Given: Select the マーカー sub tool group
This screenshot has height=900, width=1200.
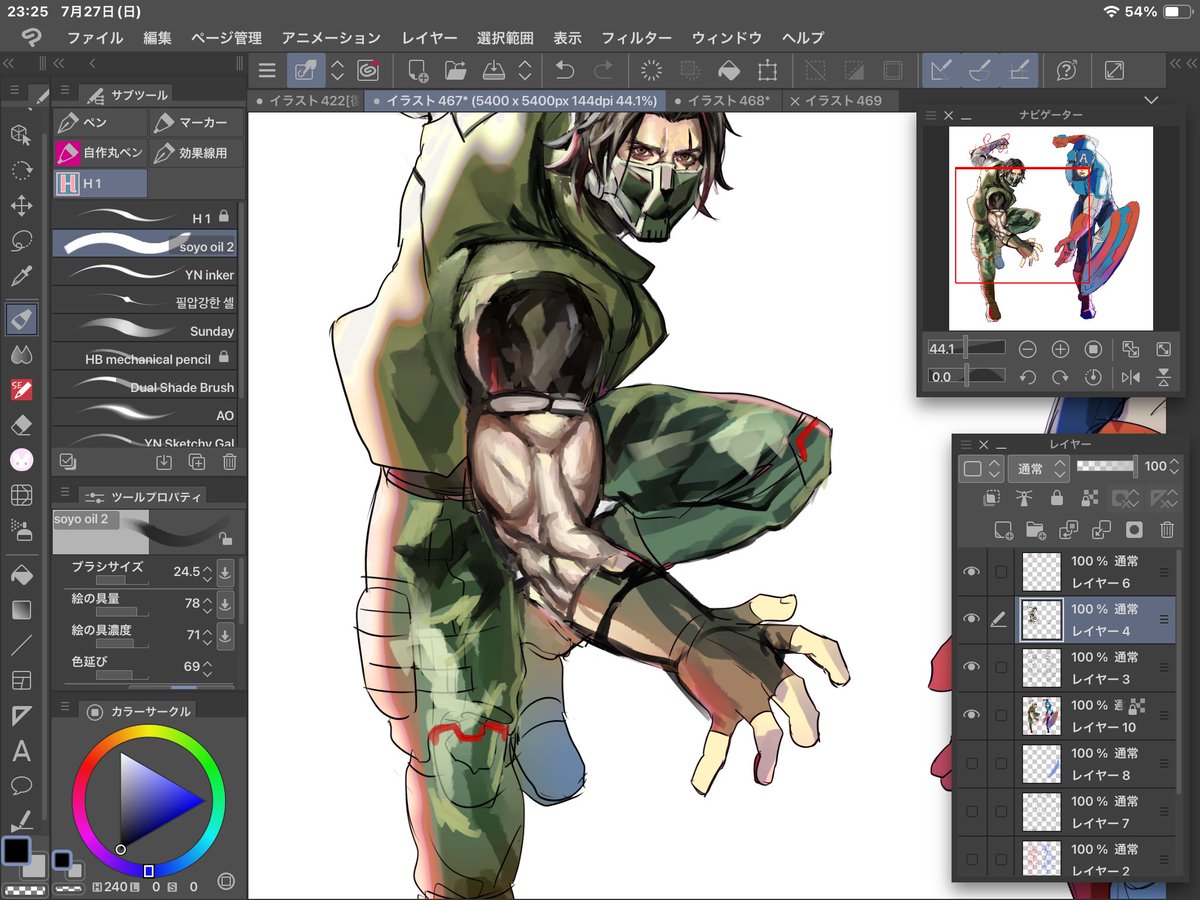Looking at the screenshot, I should 197,123.
